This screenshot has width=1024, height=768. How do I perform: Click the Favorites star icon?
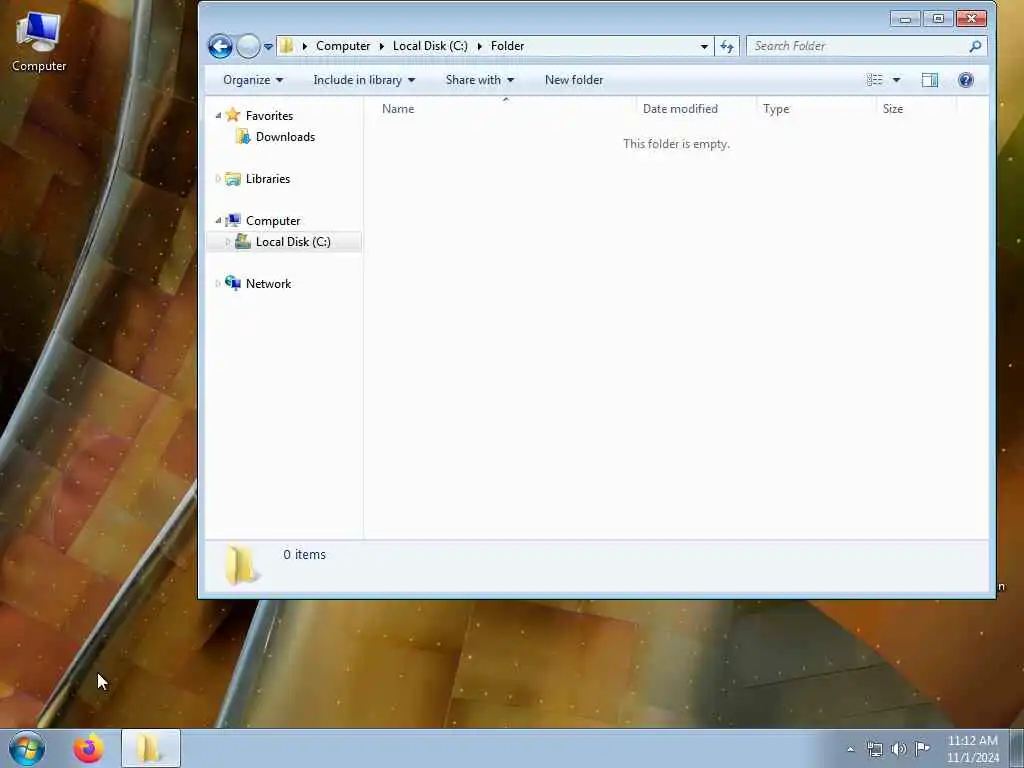(233, 115)
